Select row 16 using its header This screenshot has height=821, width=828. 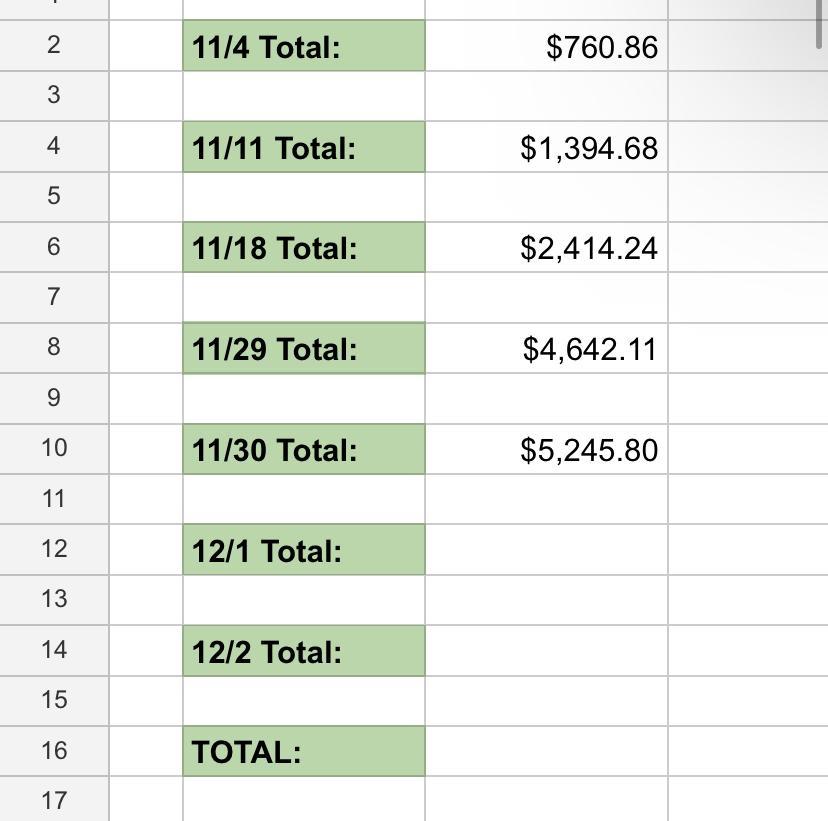pos(54,750)
